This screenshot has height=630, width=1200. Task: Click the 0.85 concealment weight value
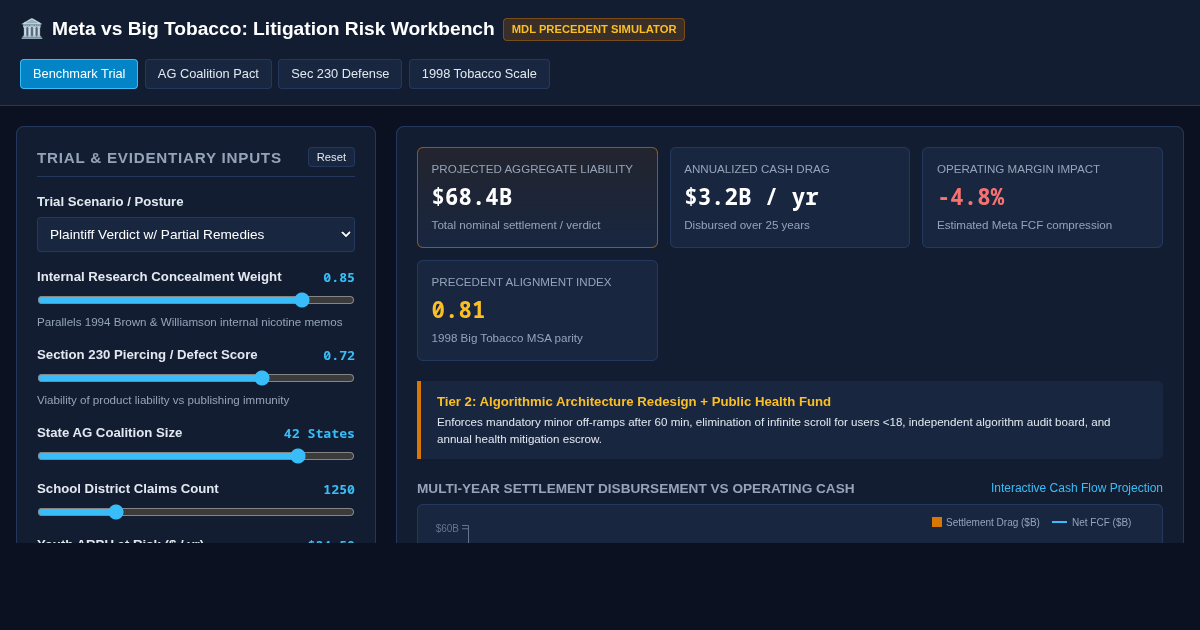pyautogui.click(x=339, y=278)
